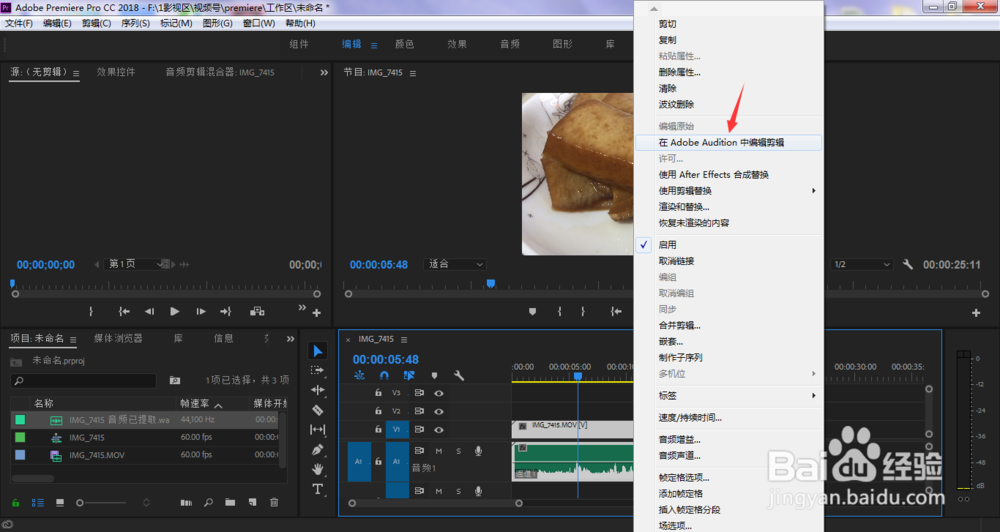Image resolution: width=1000 pixels, height=532 pixels.
Task: Toggle project panel green write lock
Action: click(x=16, y=503)
